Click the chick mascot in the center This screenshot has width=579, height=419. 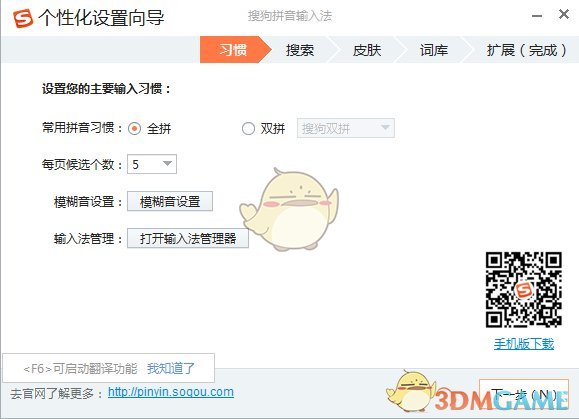[289, 210]
